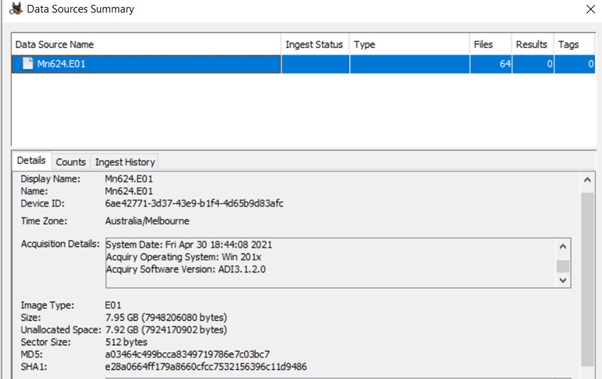
Task: Click the Acquiry Operating System line
Action: pos(184,257)
